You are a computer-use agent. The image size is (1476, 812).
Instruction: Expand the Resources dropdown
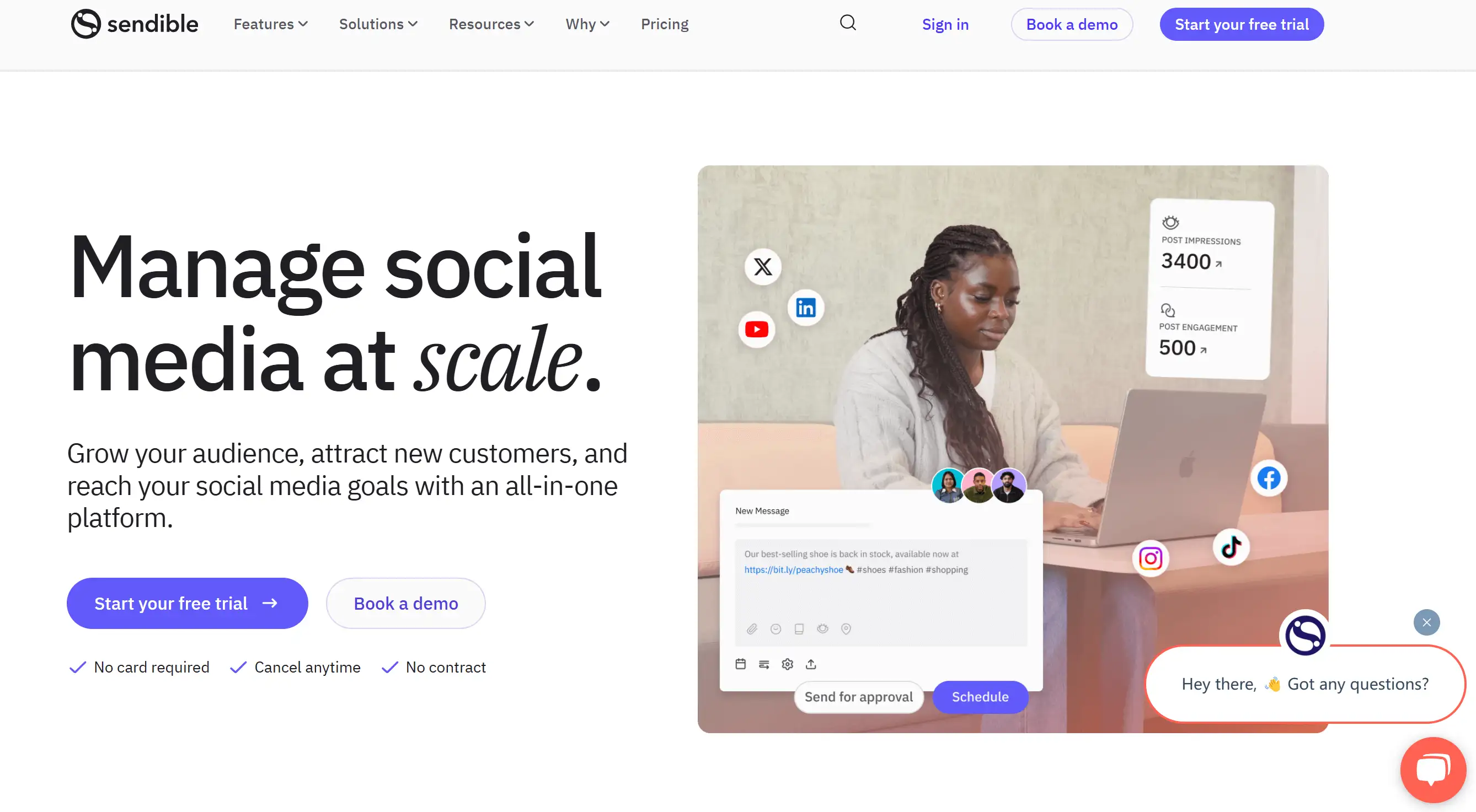[x=491, y=24]
